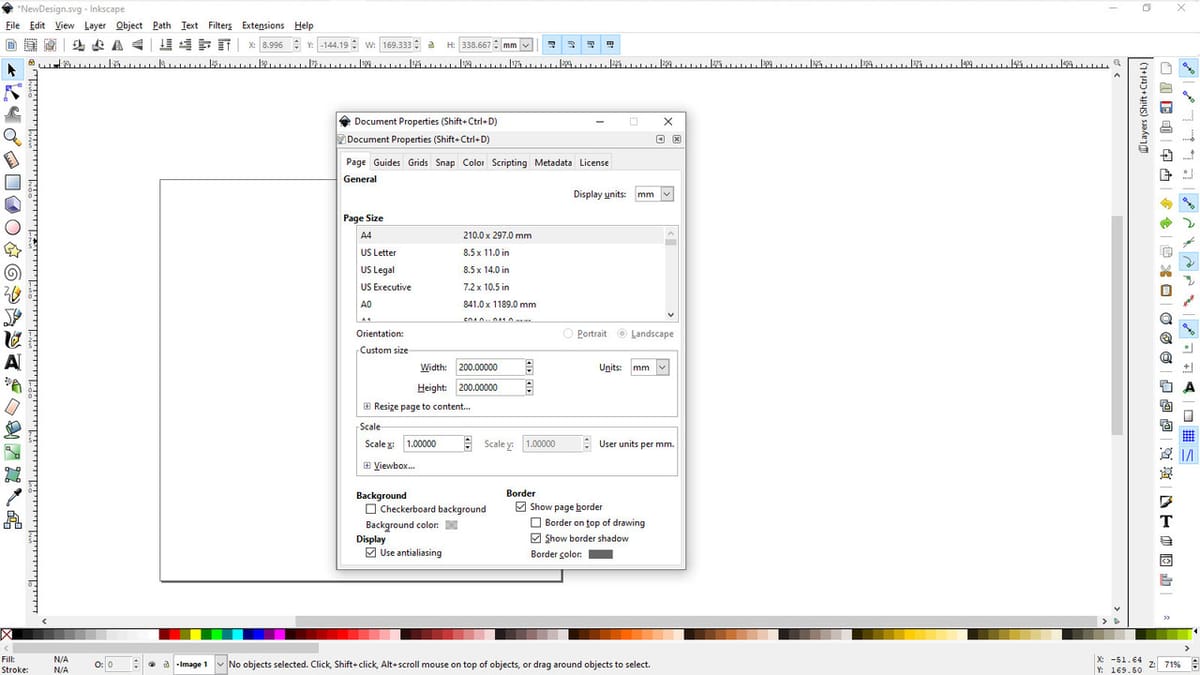Open the Filters menu

click(x=220, y=25)
